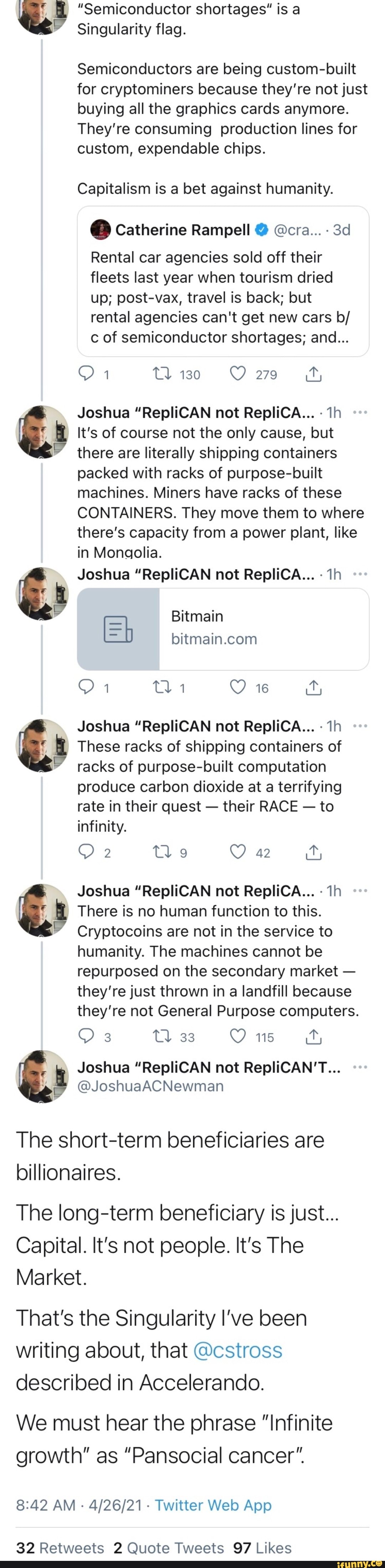This screenshot has width=385, height=1568.
Task: Reply to the landfill tweet with 3 replies
Action: (87, 1037)
